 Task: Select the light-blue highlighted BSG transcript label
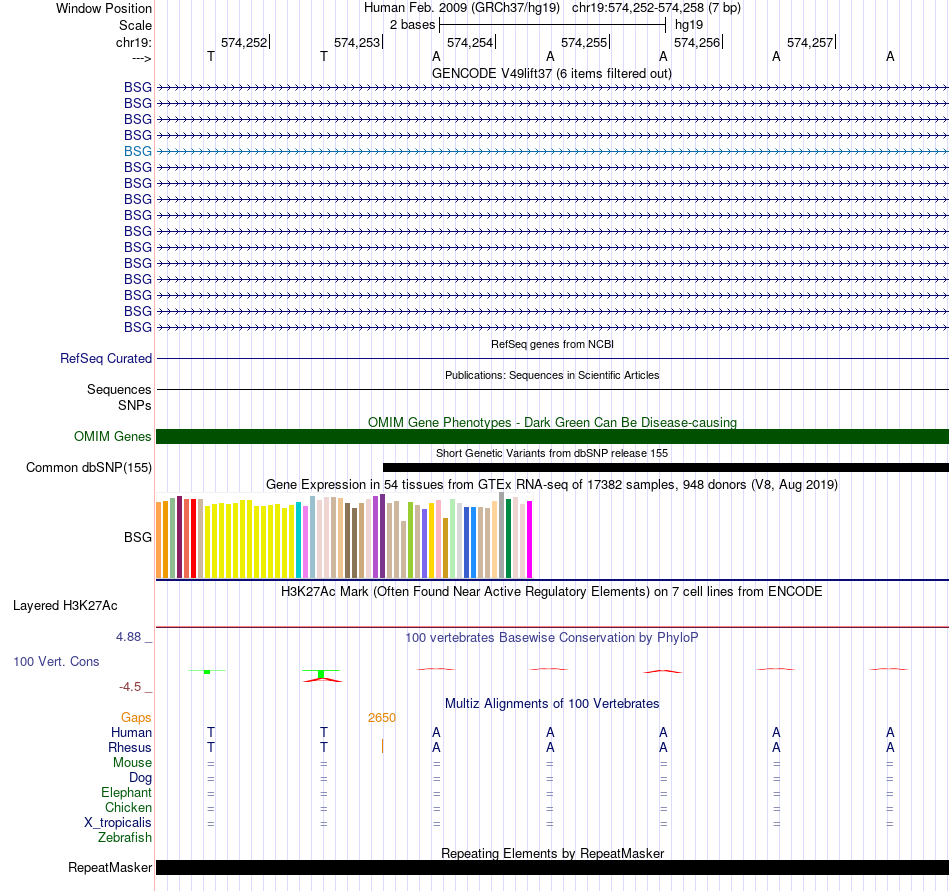tap(138, 151)
